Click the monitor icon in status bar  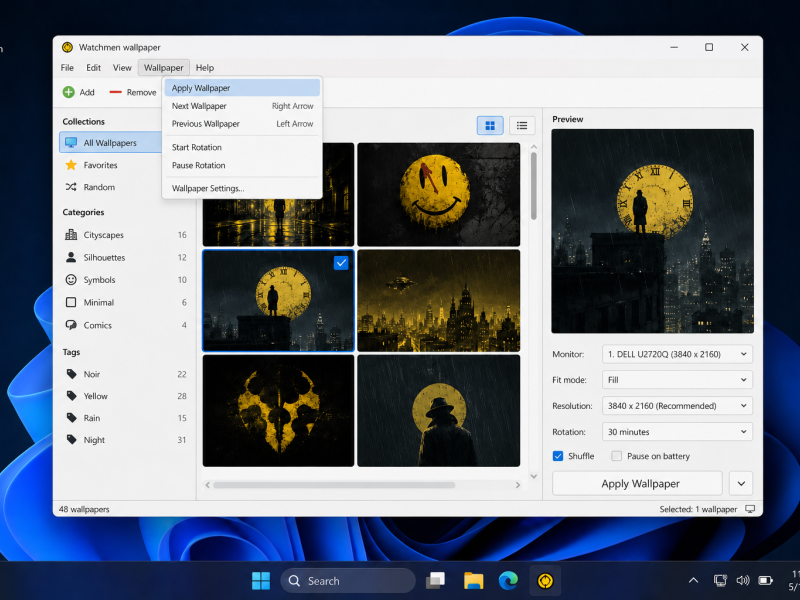tap(750, 509)
